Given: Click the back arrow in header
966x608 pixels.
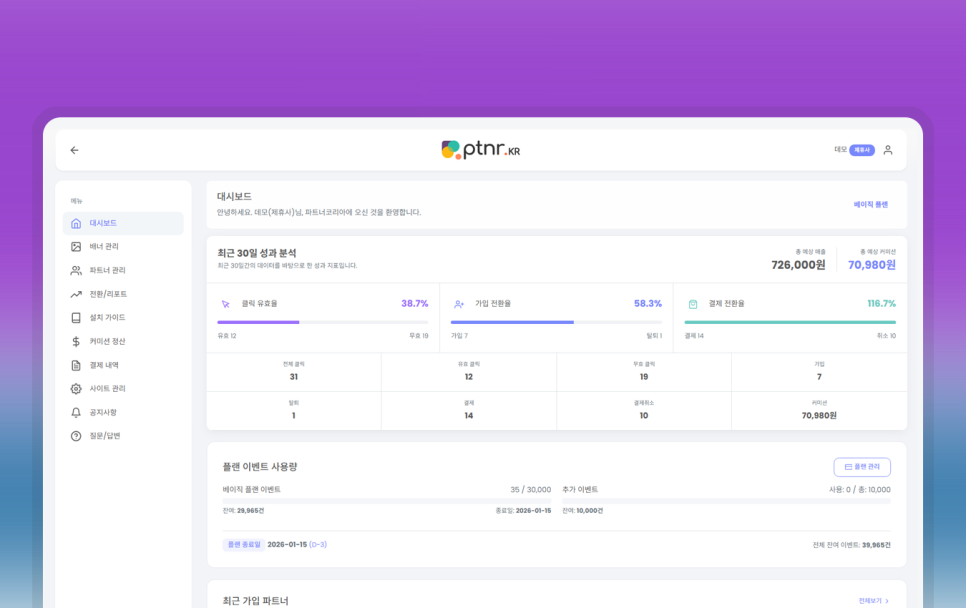Looking at the screenshot, I should click(75, 150).
